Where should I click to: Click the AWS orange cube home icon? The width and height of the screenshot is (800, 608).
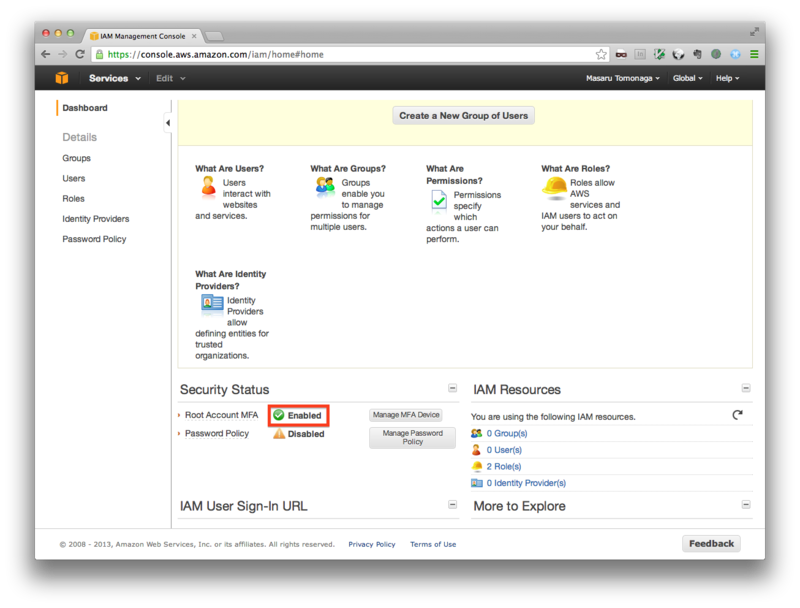pyautogui.click(x=62, y=78)
